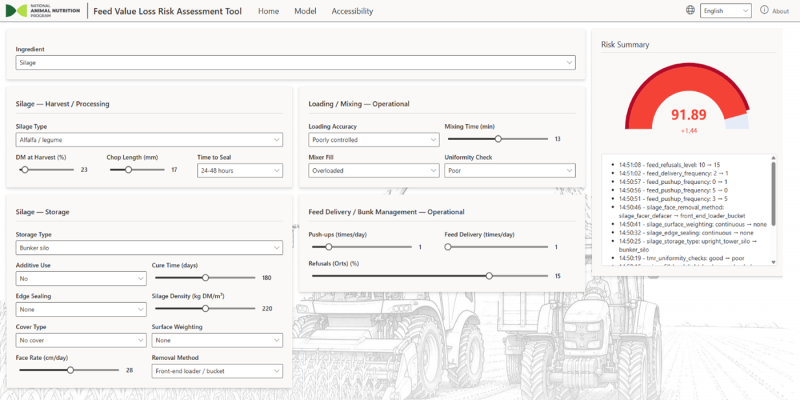Expand the Ingredient dropdown showing Silage
The height and width of the screenshot is (400, 800).
(x=295, y=62)
